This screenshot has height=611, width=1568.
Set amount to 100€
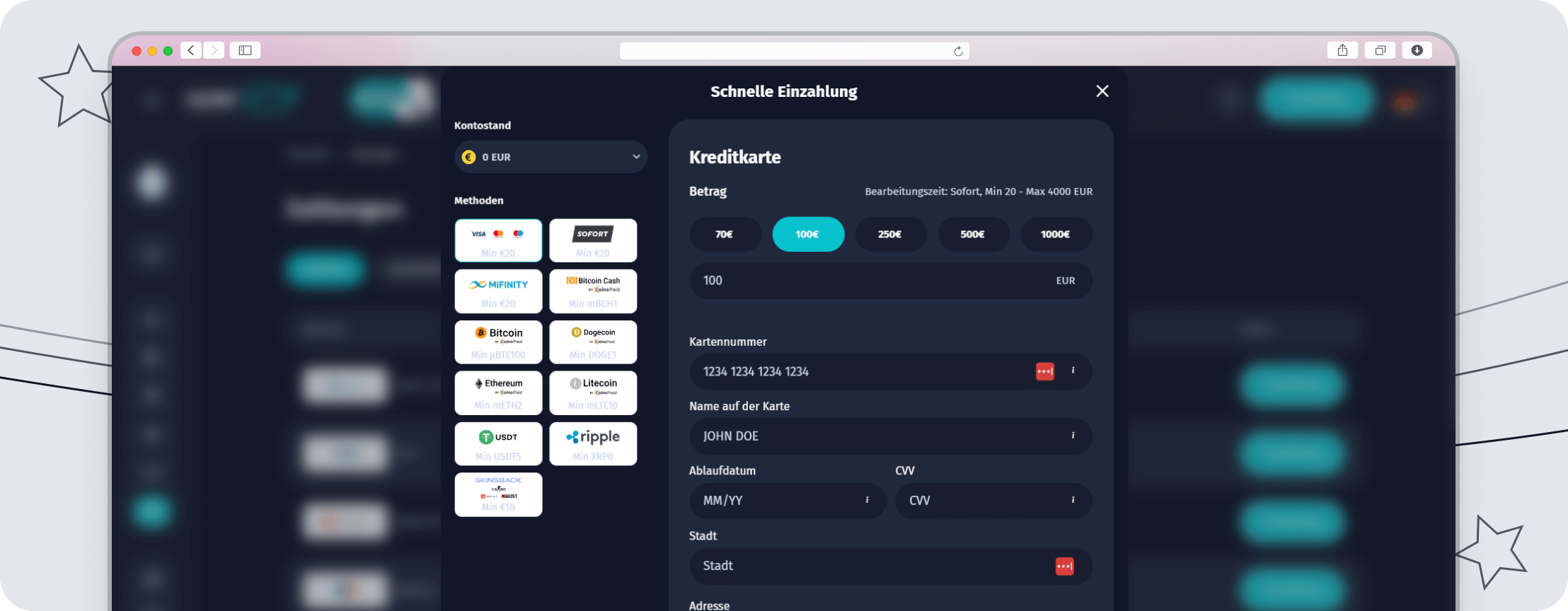click(x=808, y=234)
